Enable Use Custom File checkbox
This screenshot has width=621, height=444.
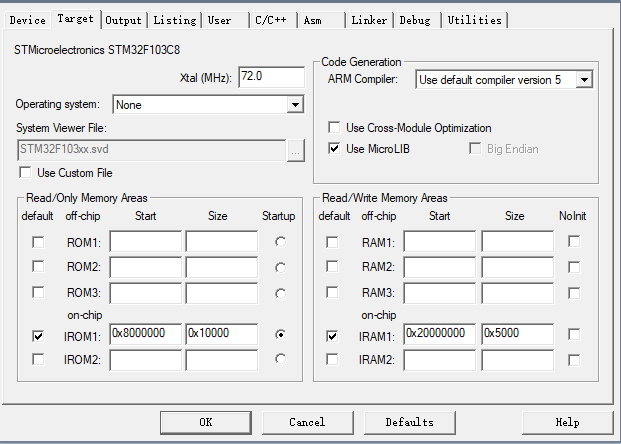[25, 173]
